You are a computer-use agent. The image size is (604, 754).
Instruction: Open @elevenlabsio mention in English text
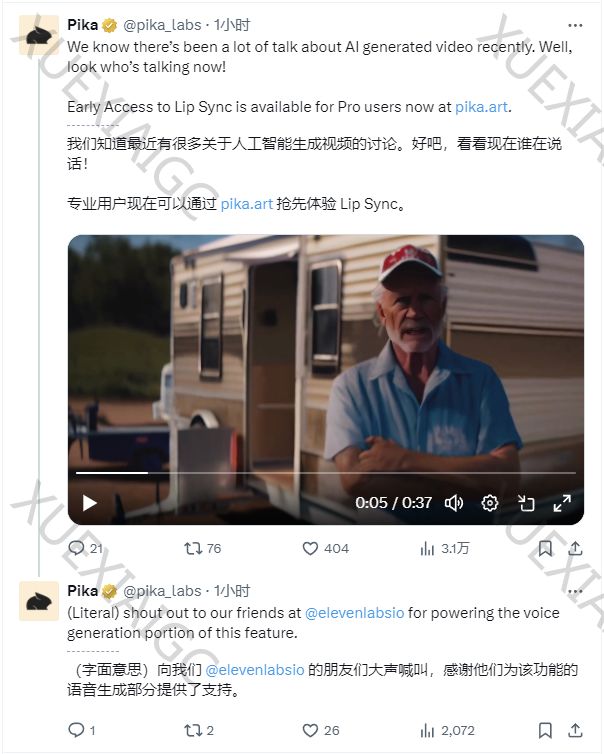(x=354, y=612)
